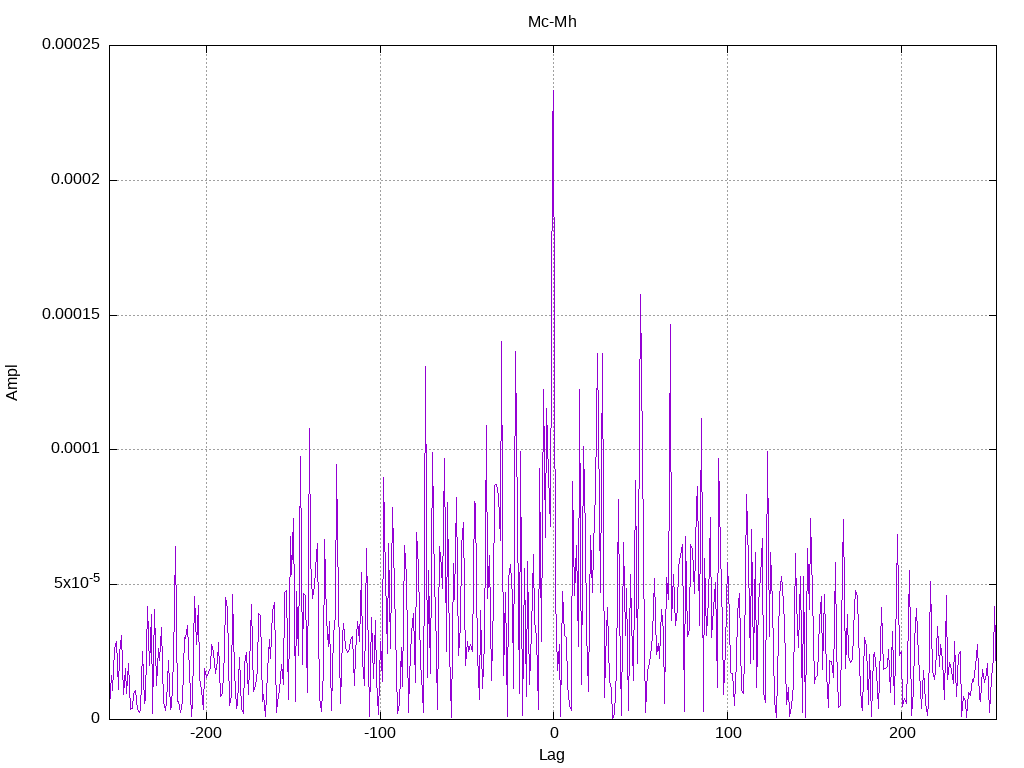Screen dimensions: 1024x768
Task: Click the x-axis tick label 200
Action: 902,733
